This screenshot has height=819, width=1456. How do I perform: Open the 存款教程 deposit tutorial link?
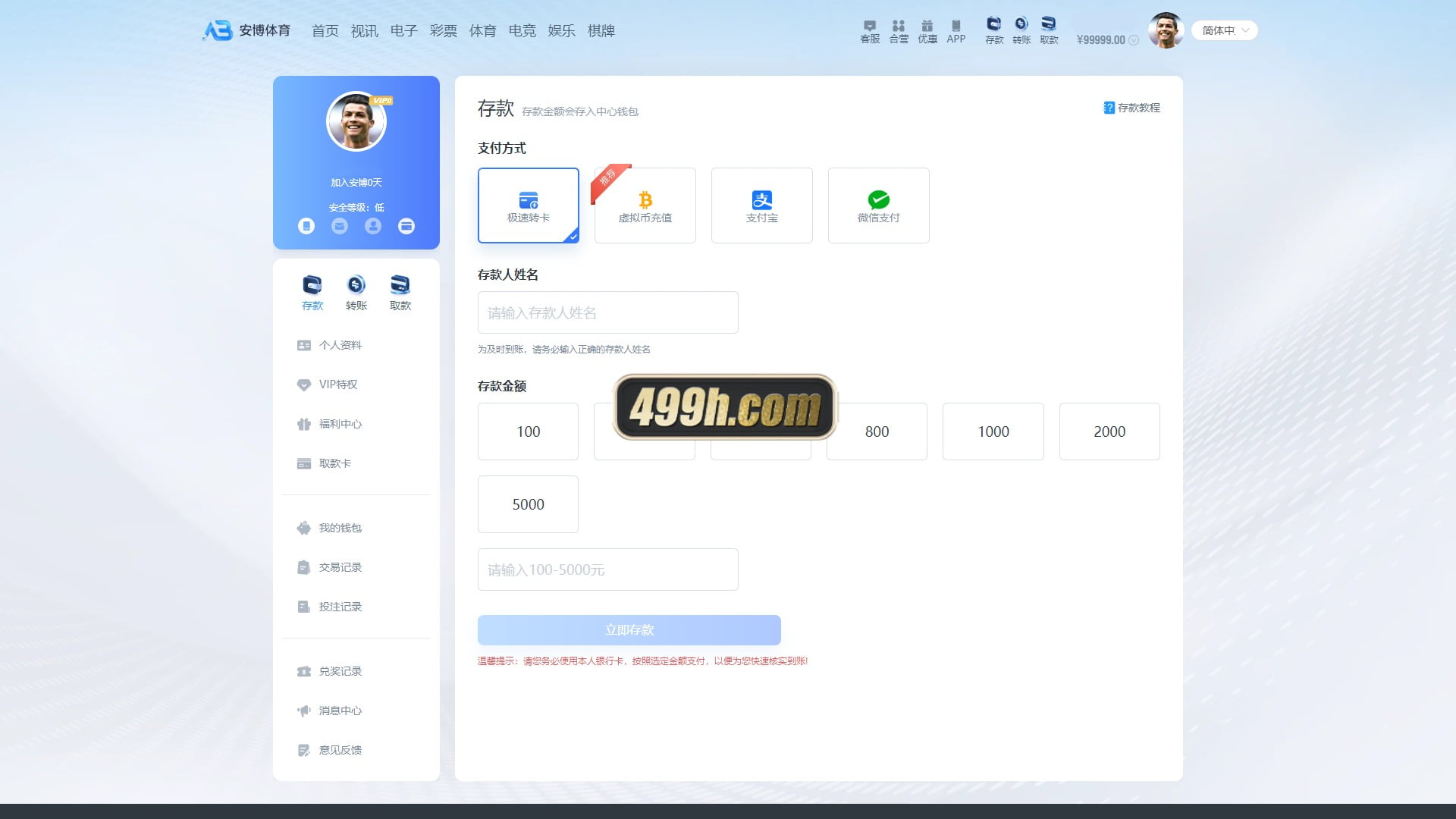tap(1131, 108)
